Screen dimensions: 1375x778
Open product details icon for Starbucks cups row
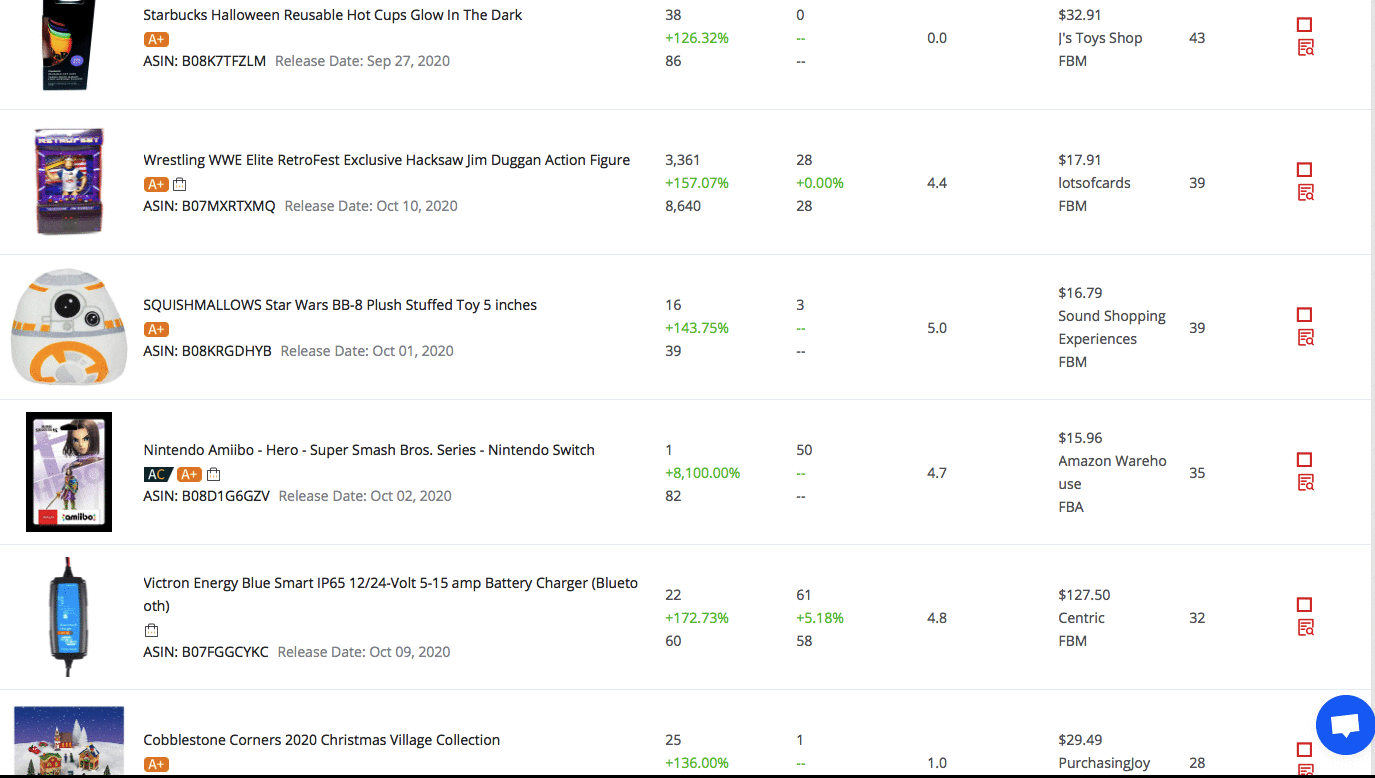coord(1305,48)
